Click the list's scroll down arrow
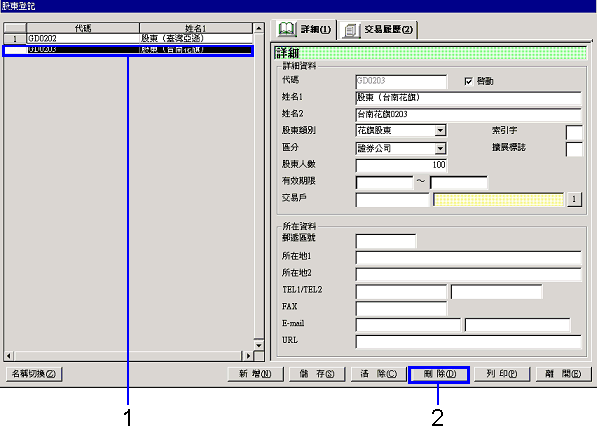Image resolution: width=599 pixels, height=433 pixels. click(x=259, y=345)
